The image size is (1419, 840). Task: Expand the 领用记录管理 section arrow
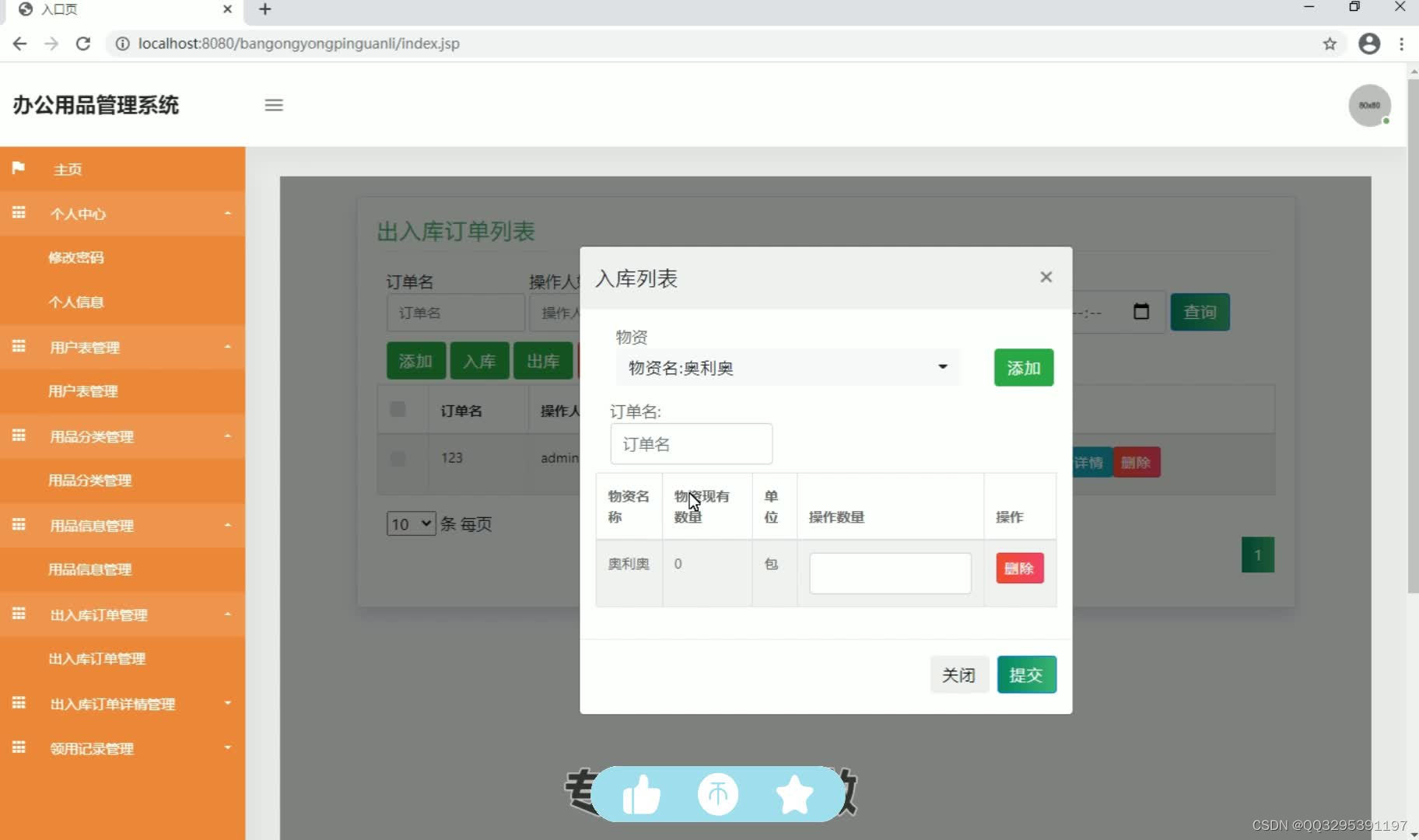[228, 747]
